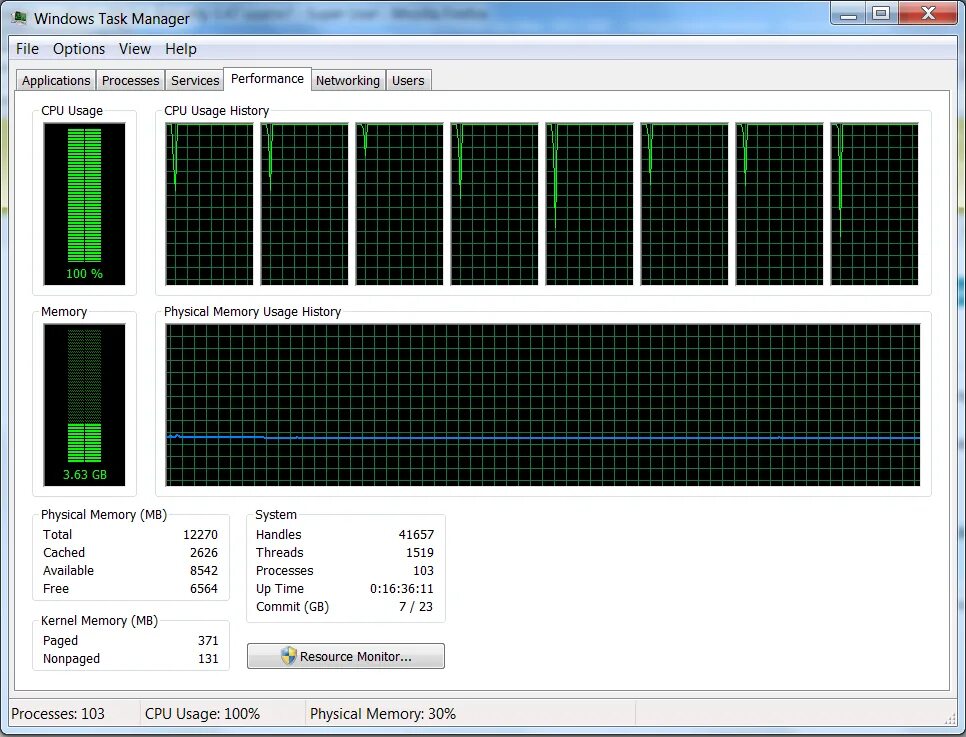This screenshot has height=737, width=966.
Task: Click the CPU Usage 100 % meter
Action: [x=84, y=204]
